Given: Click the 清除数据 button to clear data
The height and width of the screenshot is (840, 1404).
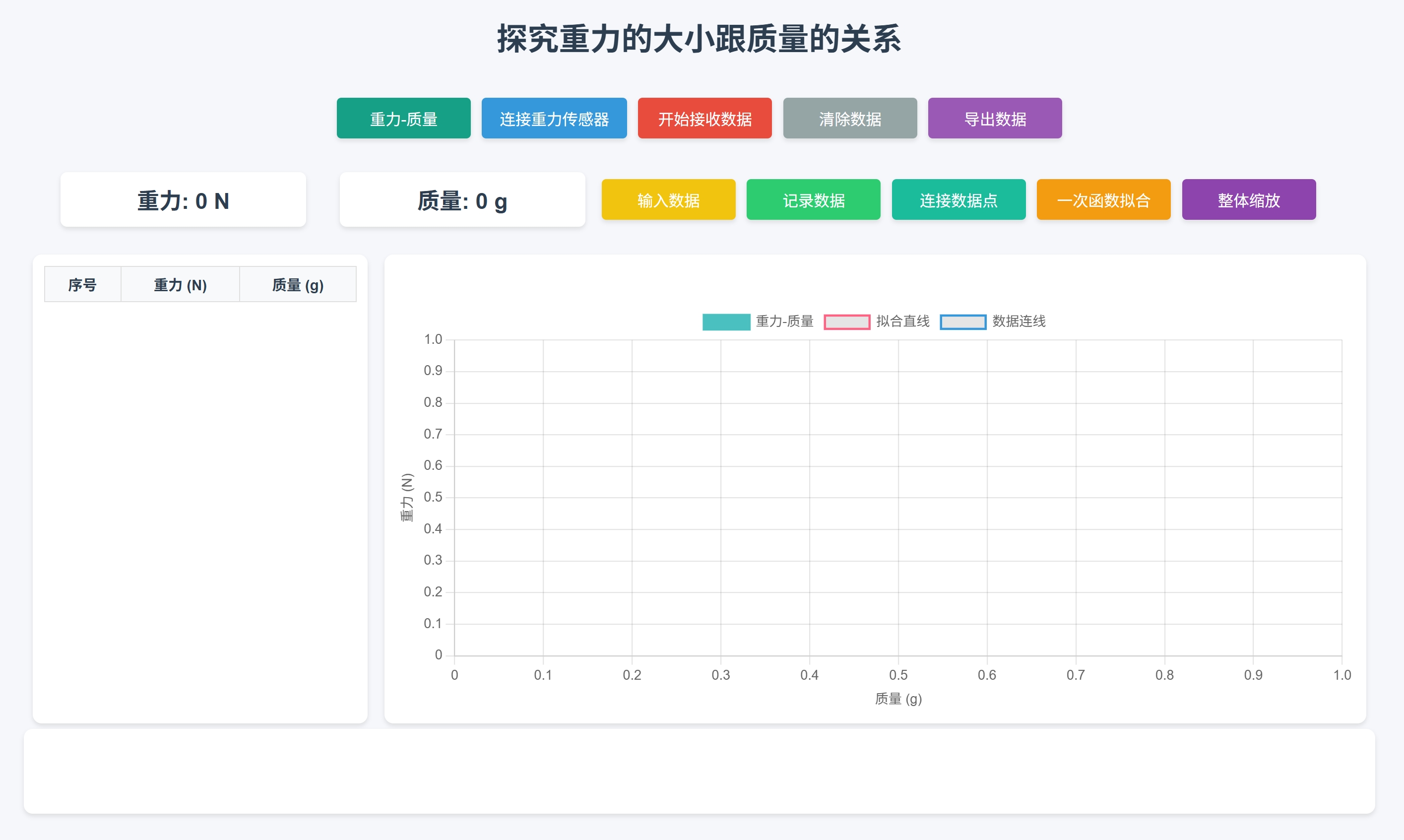Looking at the screenshot, I should (x=850, y=118).
